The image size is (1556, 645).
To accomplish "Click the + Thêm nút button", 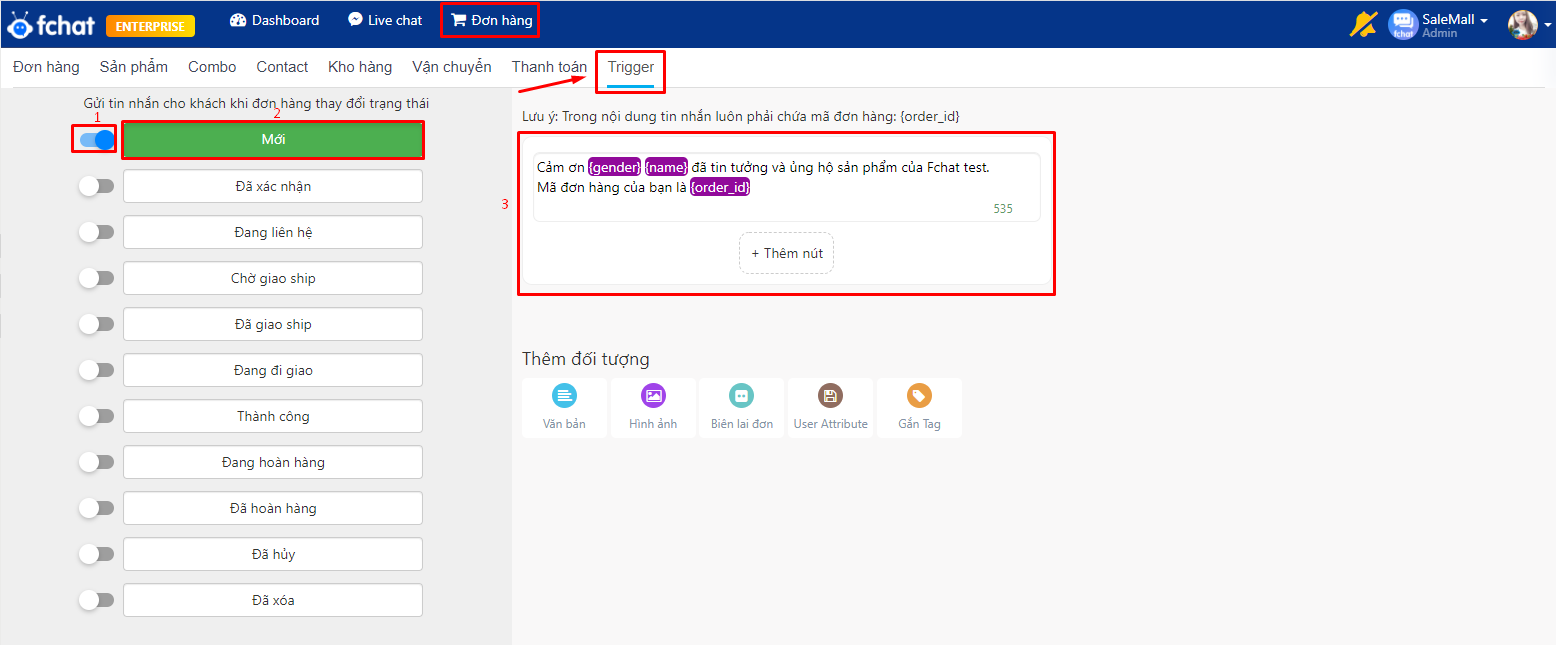I will [787, 253].
